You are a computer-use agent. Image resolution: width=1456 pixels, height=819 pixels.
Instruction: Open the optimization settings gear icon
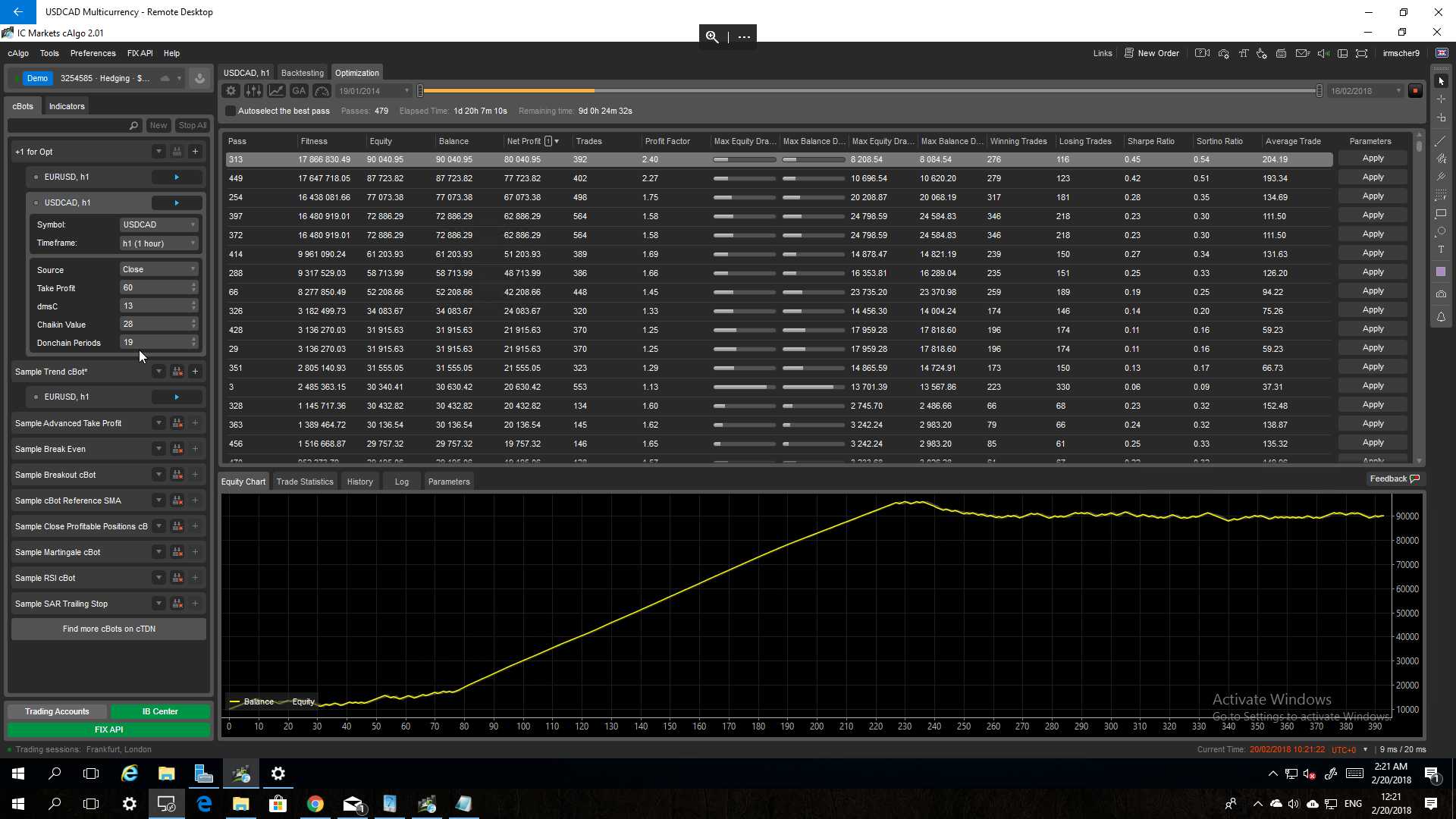tap(231, 91)
